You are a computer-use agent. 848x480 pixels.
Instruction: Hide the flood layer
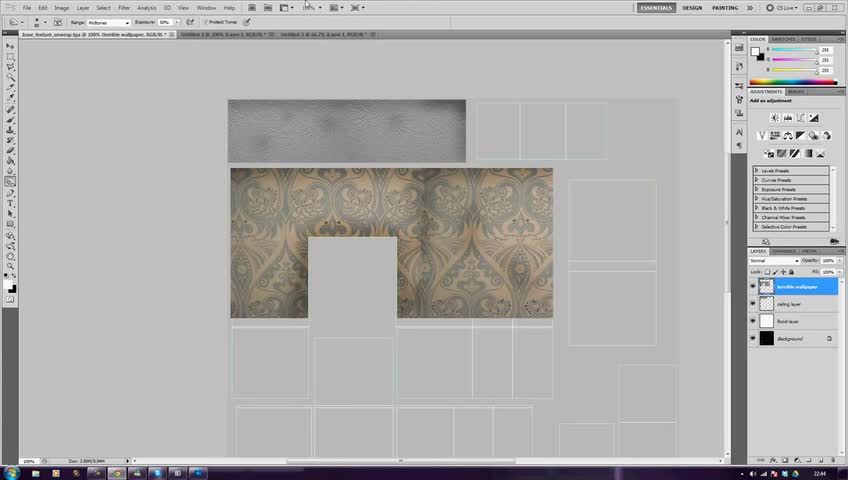[x=753, y=321]
